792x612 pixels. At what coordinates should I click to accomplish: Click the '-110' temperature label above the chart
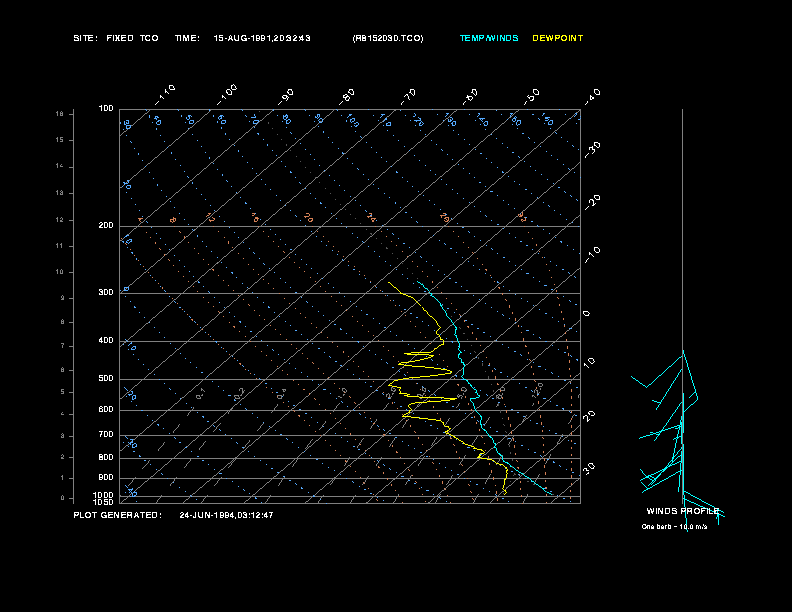(165, 95)
